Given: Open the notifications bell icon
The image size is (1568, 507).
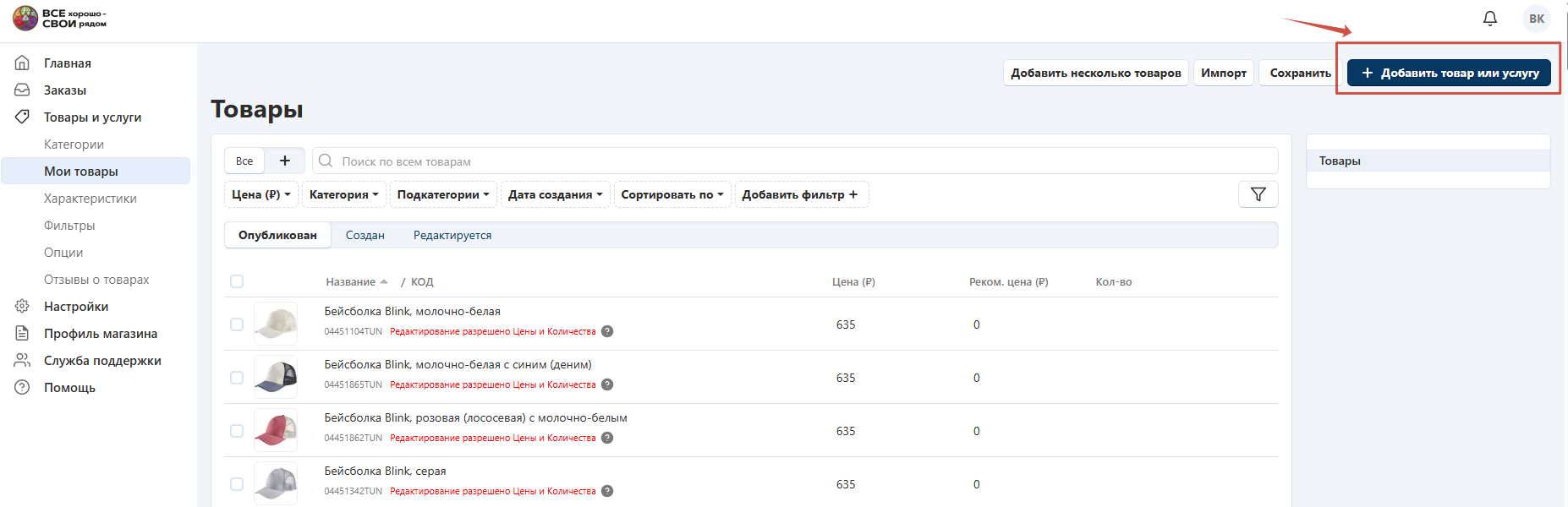Looking at the screenshot, I should [x=1489, y=19].
